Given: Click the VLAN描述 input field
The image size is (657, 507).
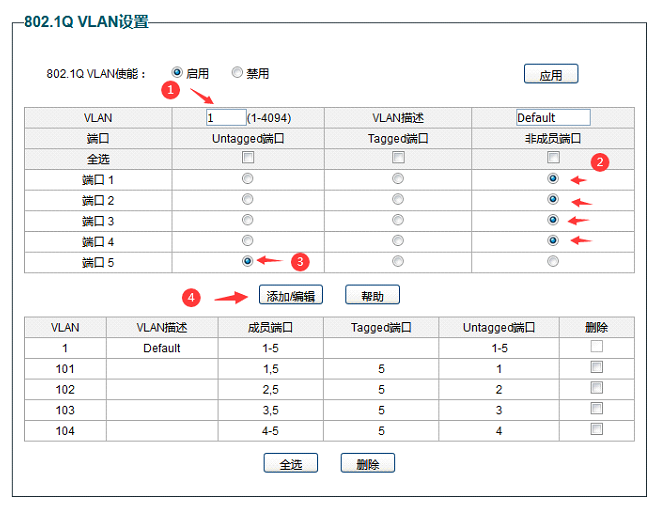Looking at the screenshot, I should (x=553, y=118).
